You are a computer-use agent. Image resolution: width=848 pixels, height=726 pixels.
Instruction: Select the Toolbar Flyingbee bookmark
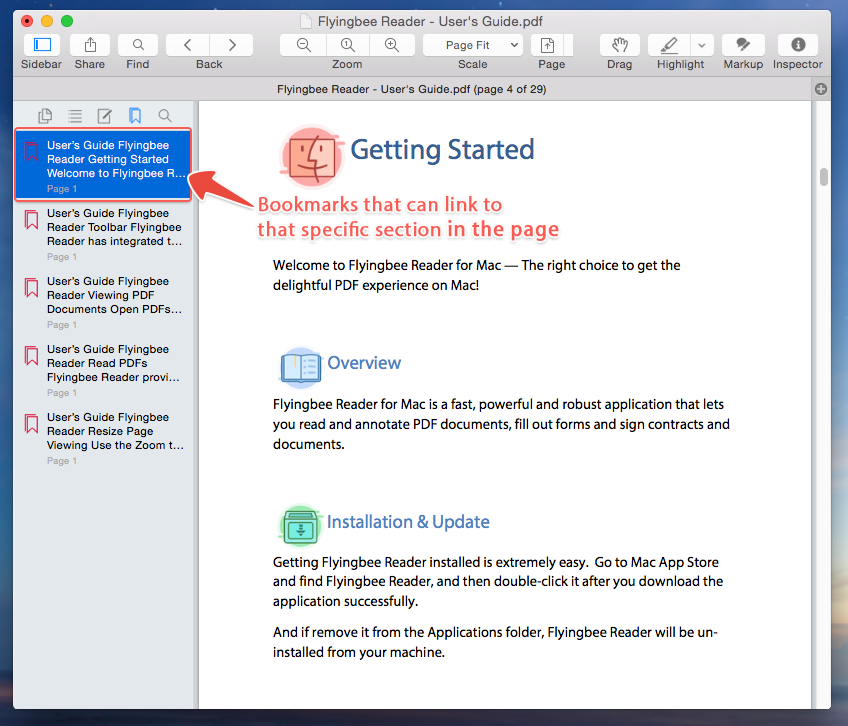click(103, 234)
